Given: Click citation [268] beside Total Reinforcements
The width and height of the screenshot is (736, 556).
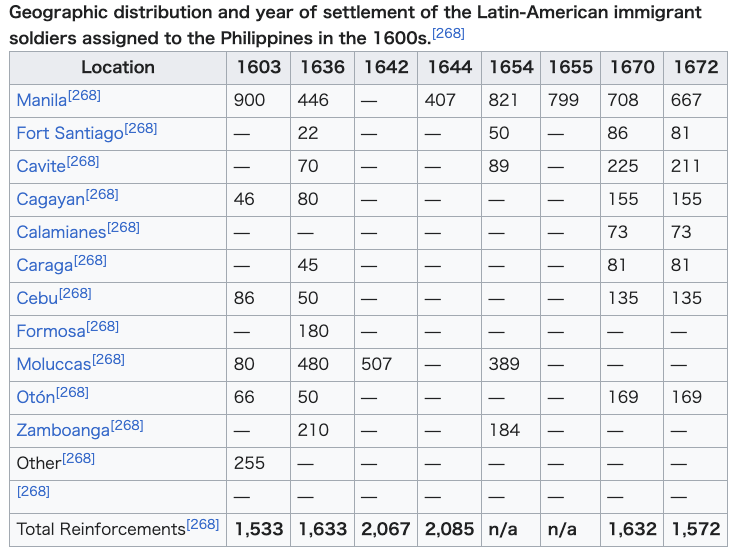Looking at the screenshot, I should [203, 525].
